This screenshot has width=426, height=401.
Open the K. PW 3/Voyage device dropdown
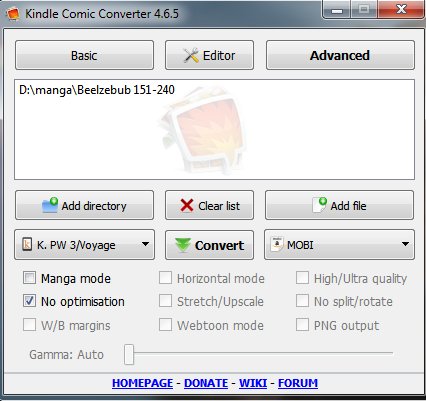tap(85, 245)
